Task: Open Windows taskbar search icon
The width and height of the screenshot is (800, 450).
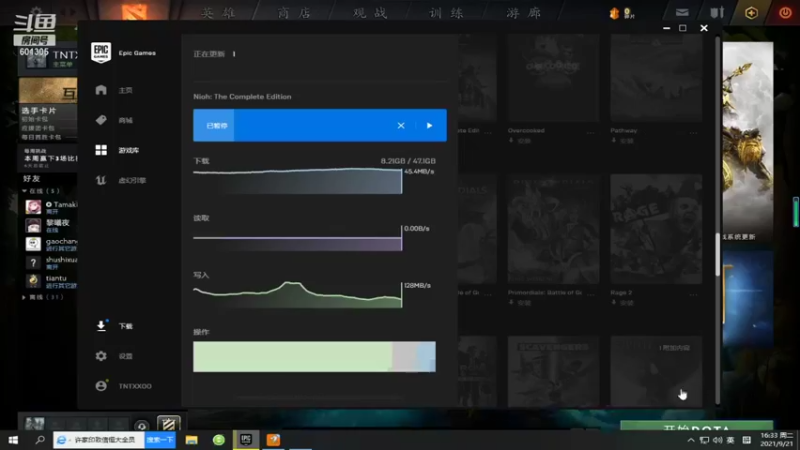Action: pos(40,440)
